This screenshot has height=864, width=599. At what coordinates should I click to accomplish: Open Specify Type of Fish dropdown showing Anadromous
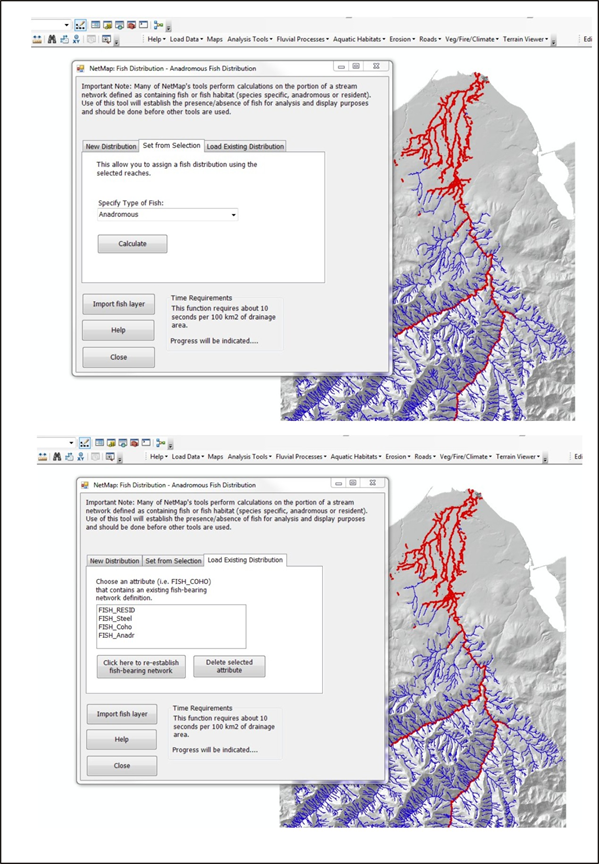(168, 215)
